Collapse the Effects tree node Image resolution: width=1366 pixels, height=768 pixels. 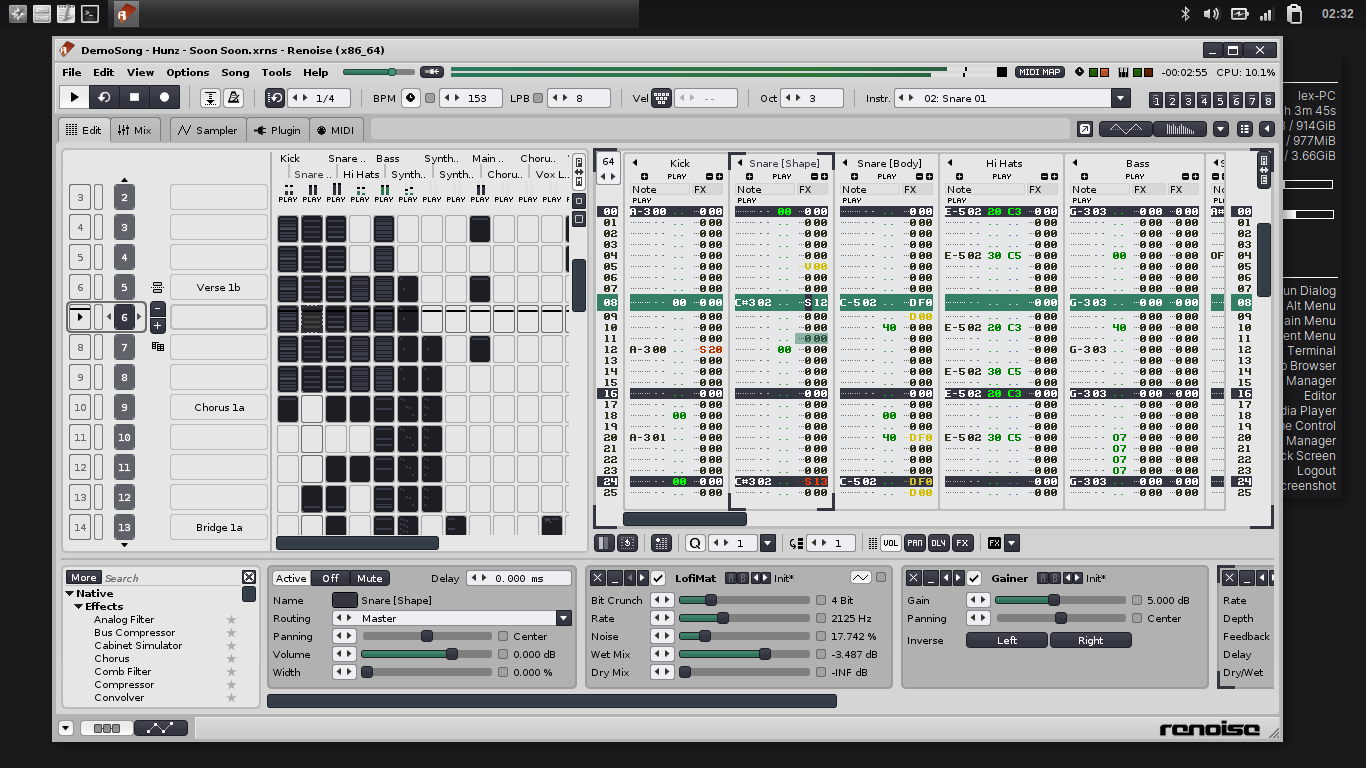[79, 607]
